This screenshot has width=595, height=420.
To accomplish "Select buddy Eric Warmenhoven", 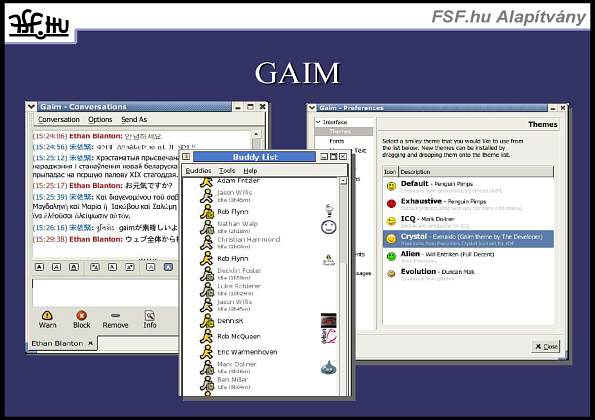I will pos(247,352).
